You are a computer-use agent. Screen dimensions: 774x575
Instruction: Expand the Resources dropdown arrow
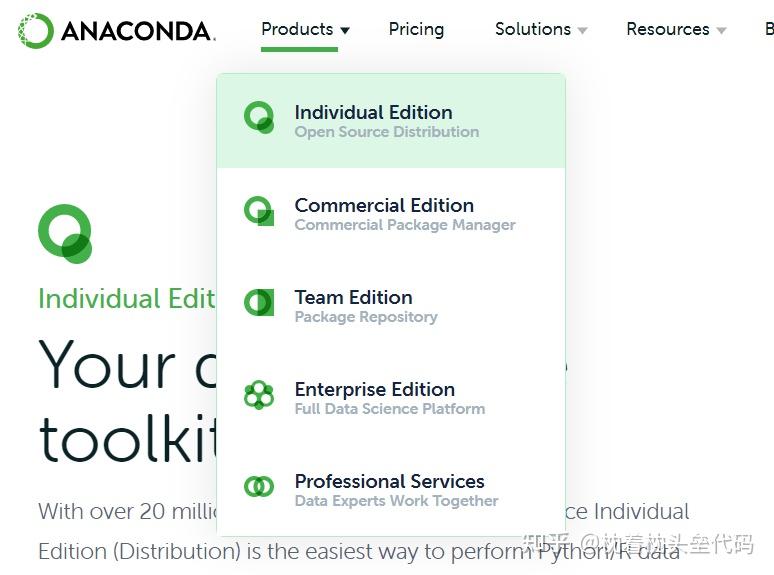pyautogui.click(x=722, y=31)
